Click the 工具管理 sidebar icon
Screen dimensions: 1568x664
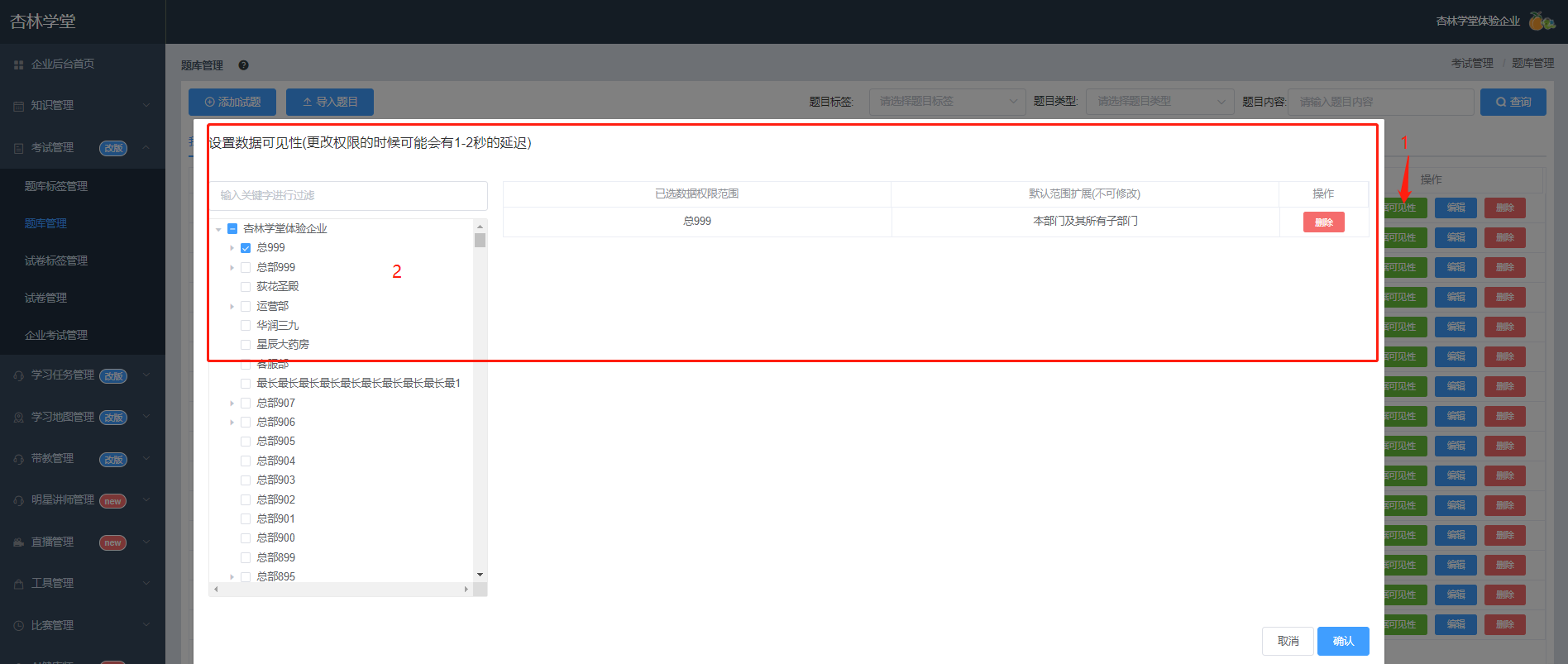[18, 584]
